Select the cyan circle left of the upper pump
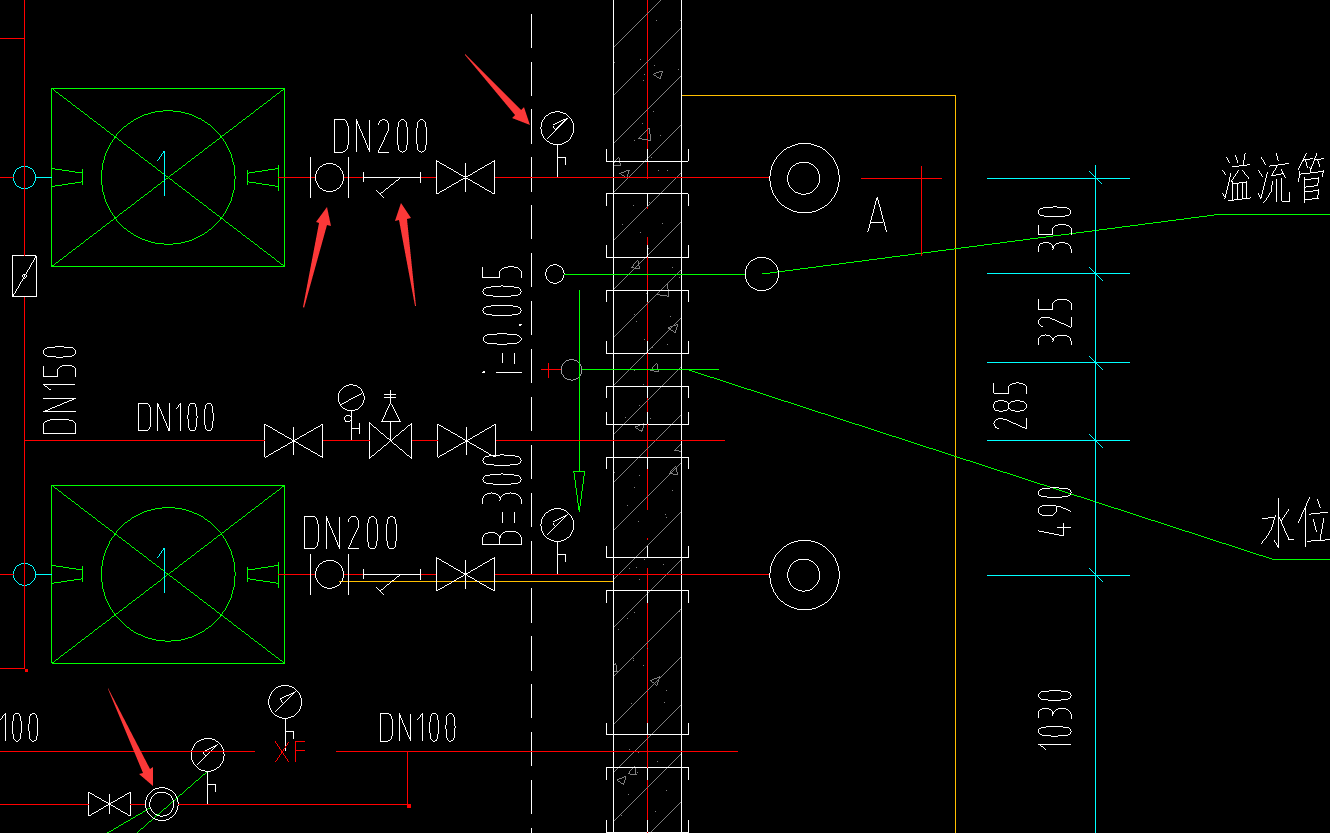Viewport: 1330px width, 833px height. [24, 178]
